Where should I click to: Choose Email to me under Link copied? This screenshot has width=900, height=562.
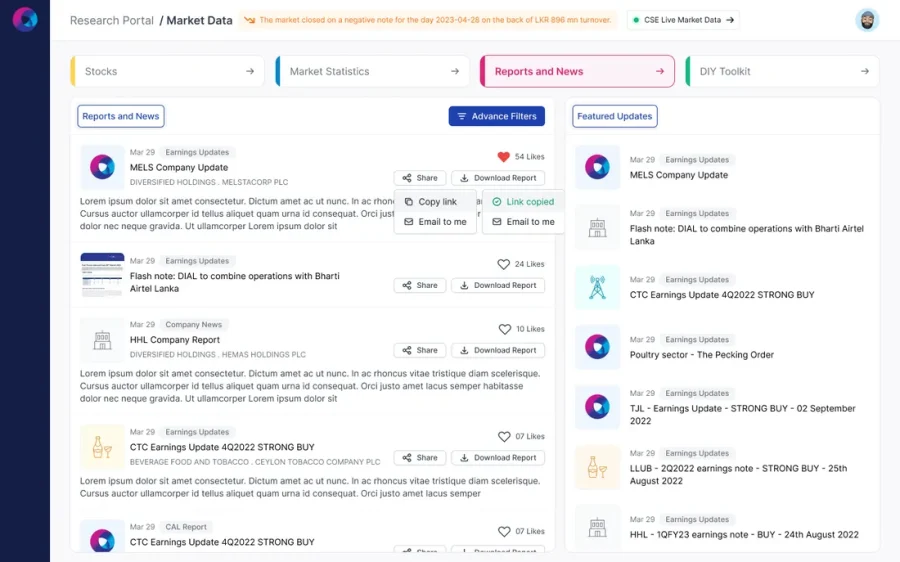click(523, 222)
